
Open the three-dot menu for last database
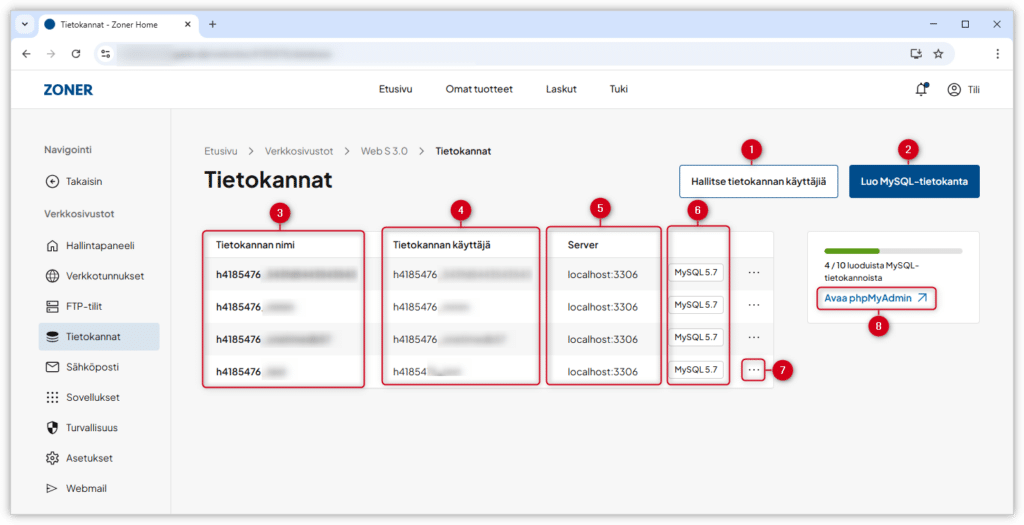[x=754, y=370]
